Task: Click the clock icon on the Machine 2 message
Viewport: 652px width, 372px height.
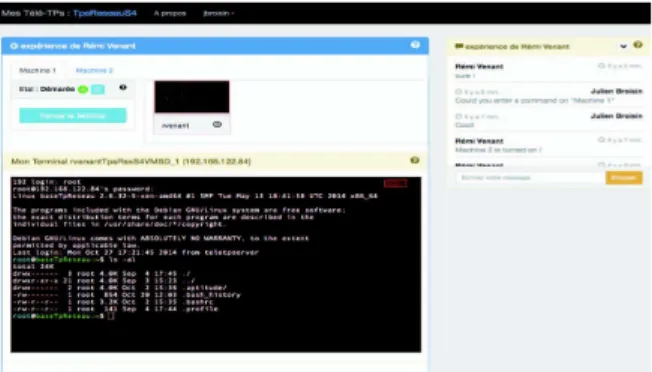Action: (x=601, y=140)
